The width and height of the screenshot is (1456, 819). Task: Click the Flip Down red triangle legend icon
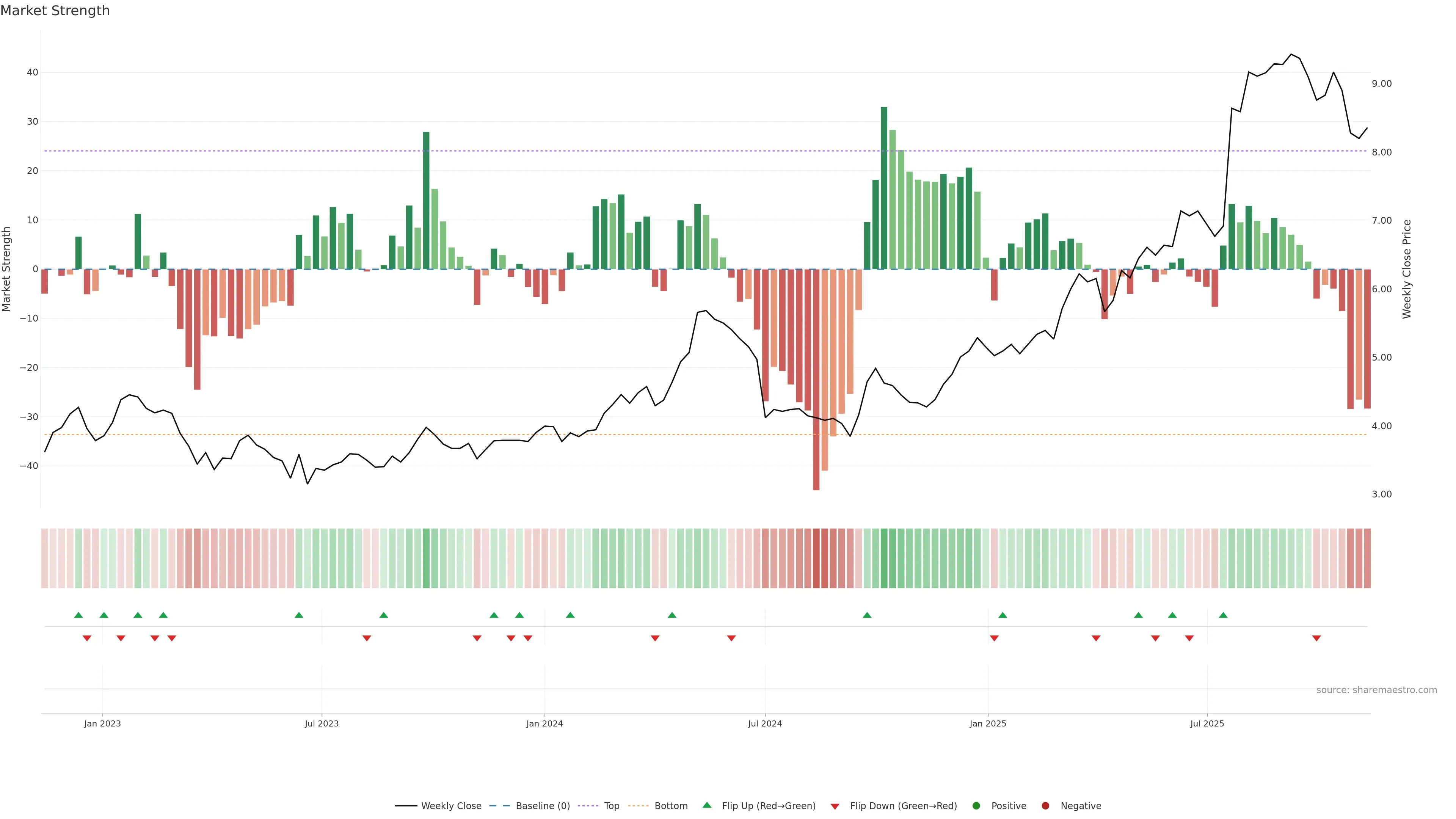pyautogui.click(x=835, y=806)
